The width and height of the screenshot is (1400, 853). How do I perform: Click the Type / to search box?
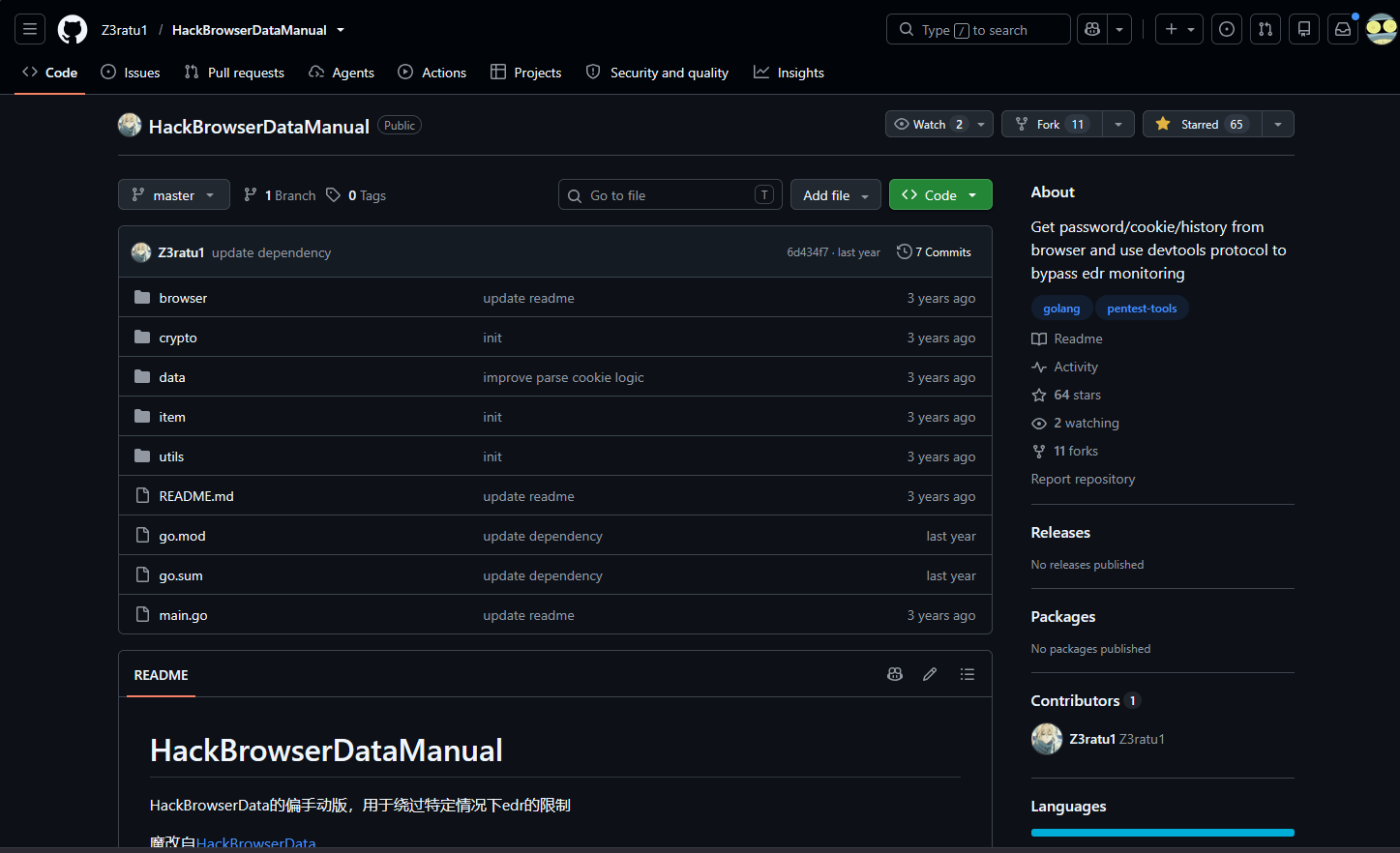978,30
